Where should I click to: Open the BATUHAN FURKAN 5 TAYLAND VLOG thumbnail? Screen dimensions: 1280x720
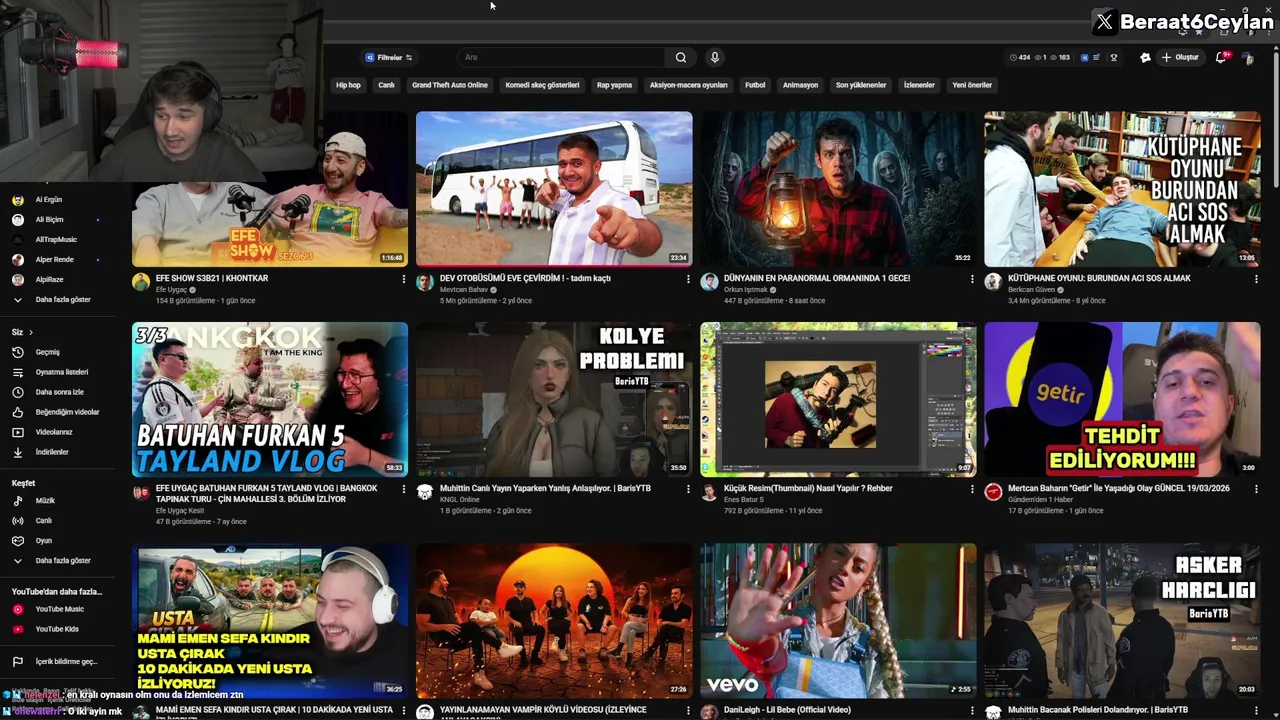[270, 399]
